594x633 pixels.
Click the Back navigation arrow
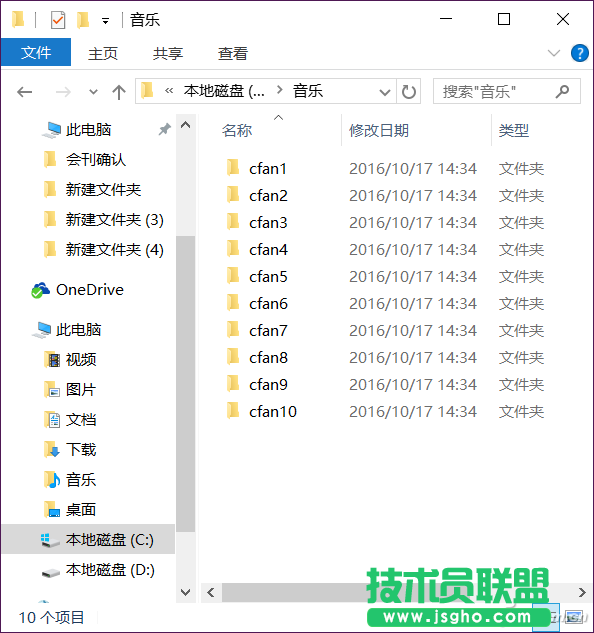click(25, 92)
